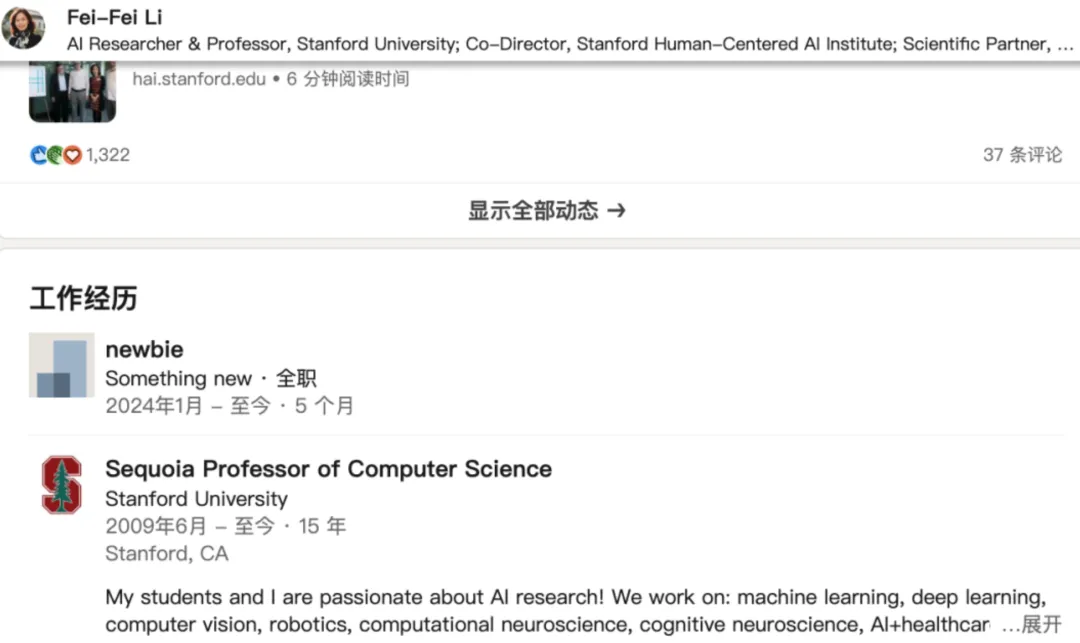View the 1,322 reactions count

point(107,155)
